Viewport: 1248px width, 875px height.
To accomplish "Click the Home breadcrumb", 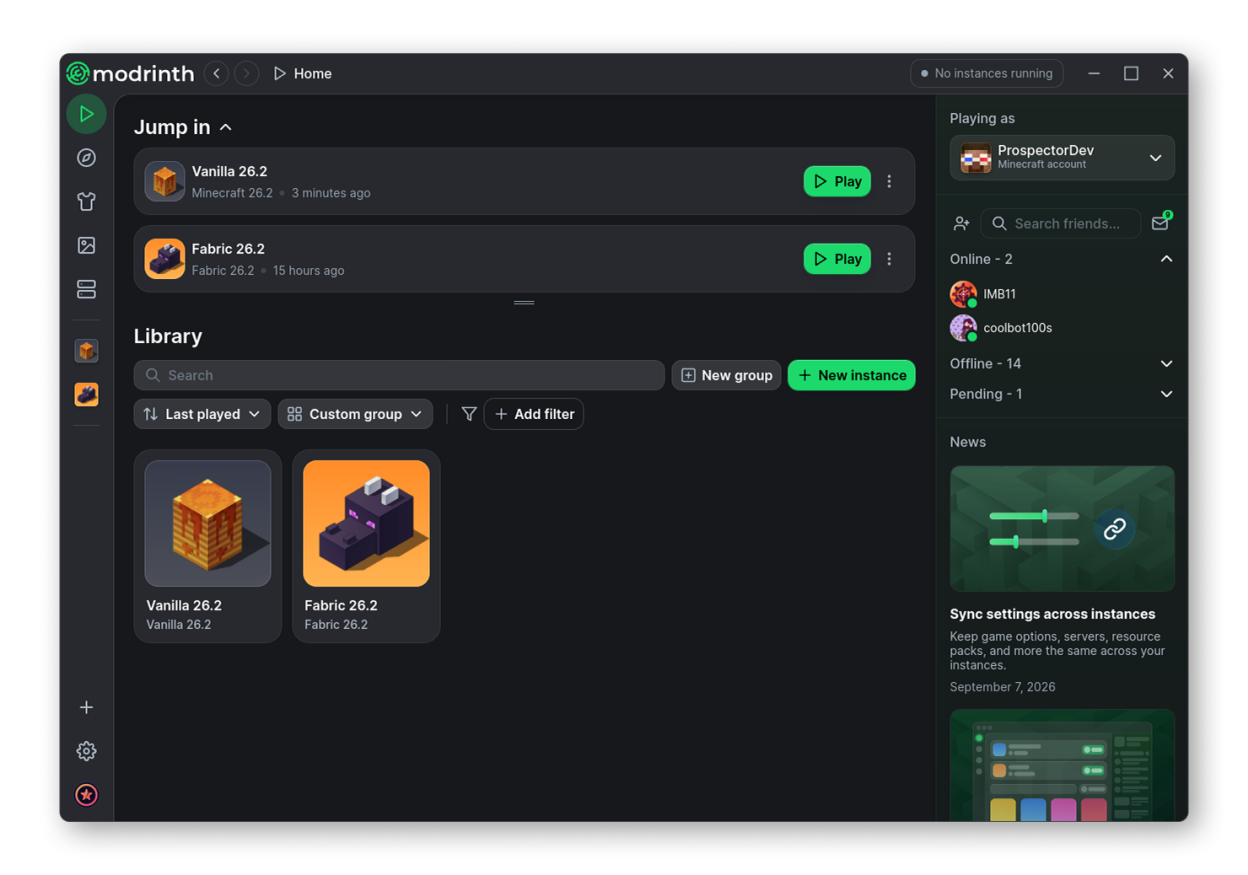I will pos(302,73).
